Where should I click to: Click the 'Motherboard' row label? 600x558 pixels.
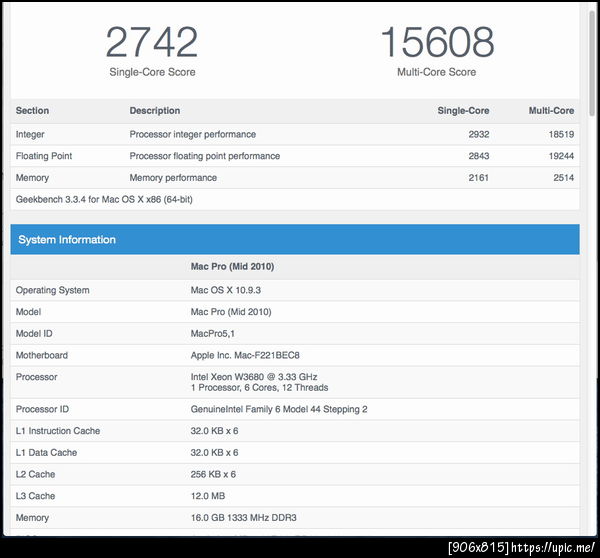tap(42, 355)
